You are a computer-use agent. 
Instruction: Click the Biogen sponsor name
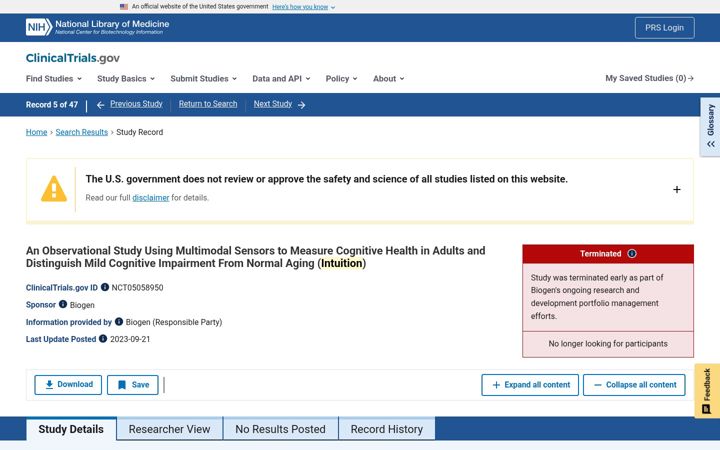click(82, 305)
